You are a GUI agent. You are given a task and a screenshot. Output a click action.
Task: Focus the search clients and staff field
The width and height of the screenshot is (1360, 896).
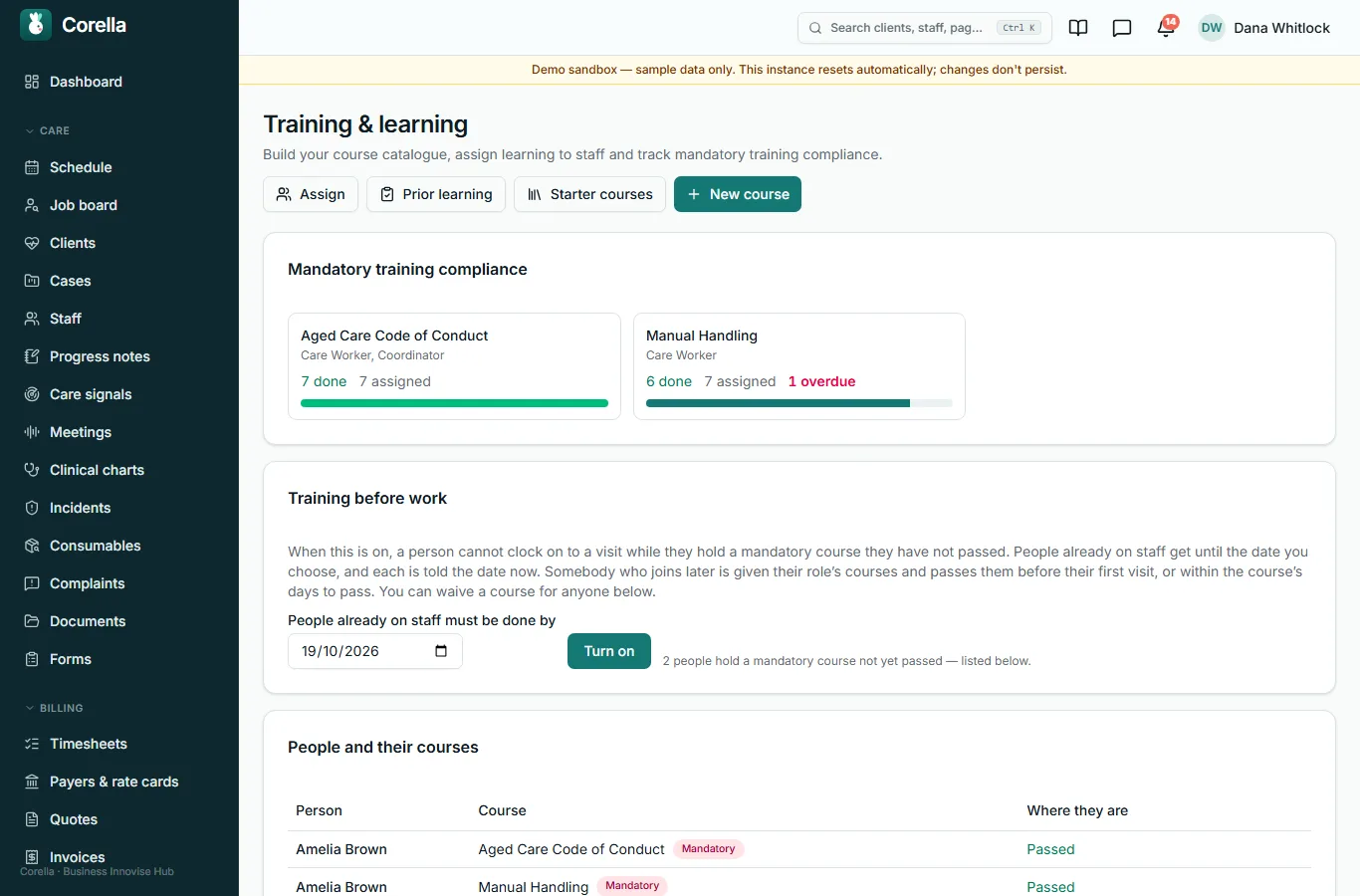(x=925, y=28)
